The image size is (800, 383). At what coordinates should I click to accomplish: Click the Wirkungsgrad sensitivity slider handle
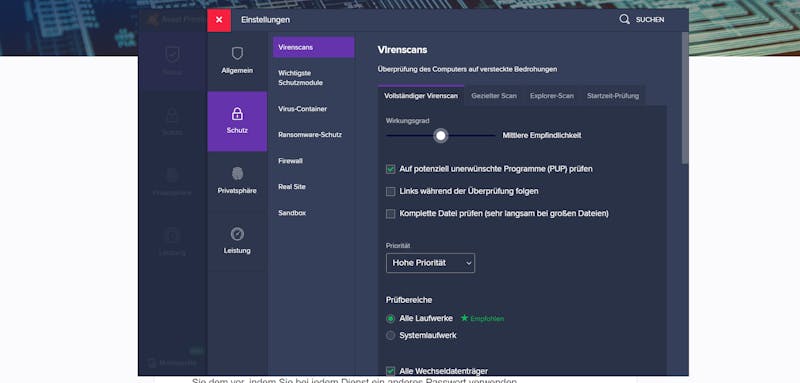tap(441, 136)
